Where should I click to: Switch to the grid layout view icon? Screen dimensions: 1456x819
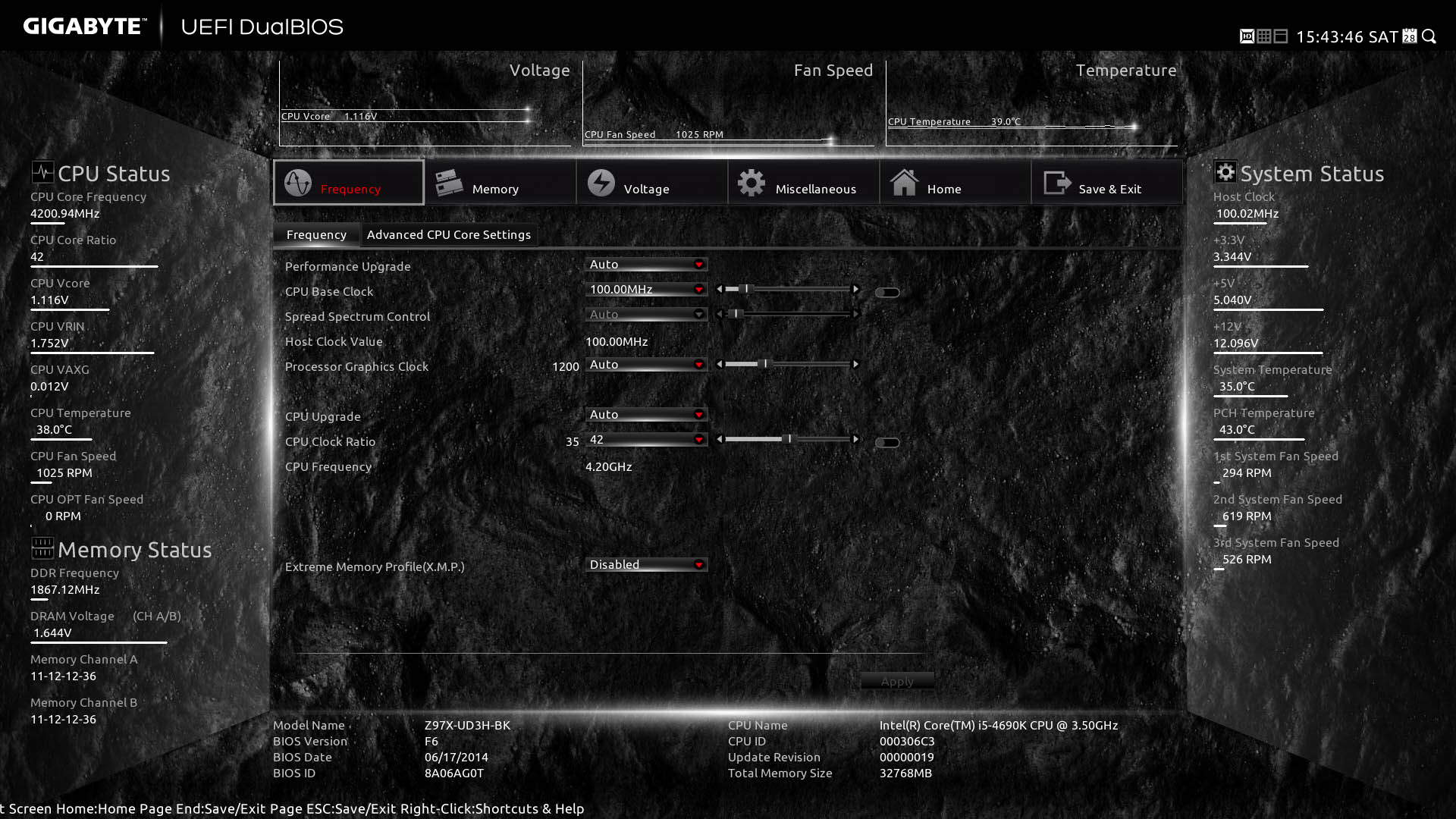1264,36
